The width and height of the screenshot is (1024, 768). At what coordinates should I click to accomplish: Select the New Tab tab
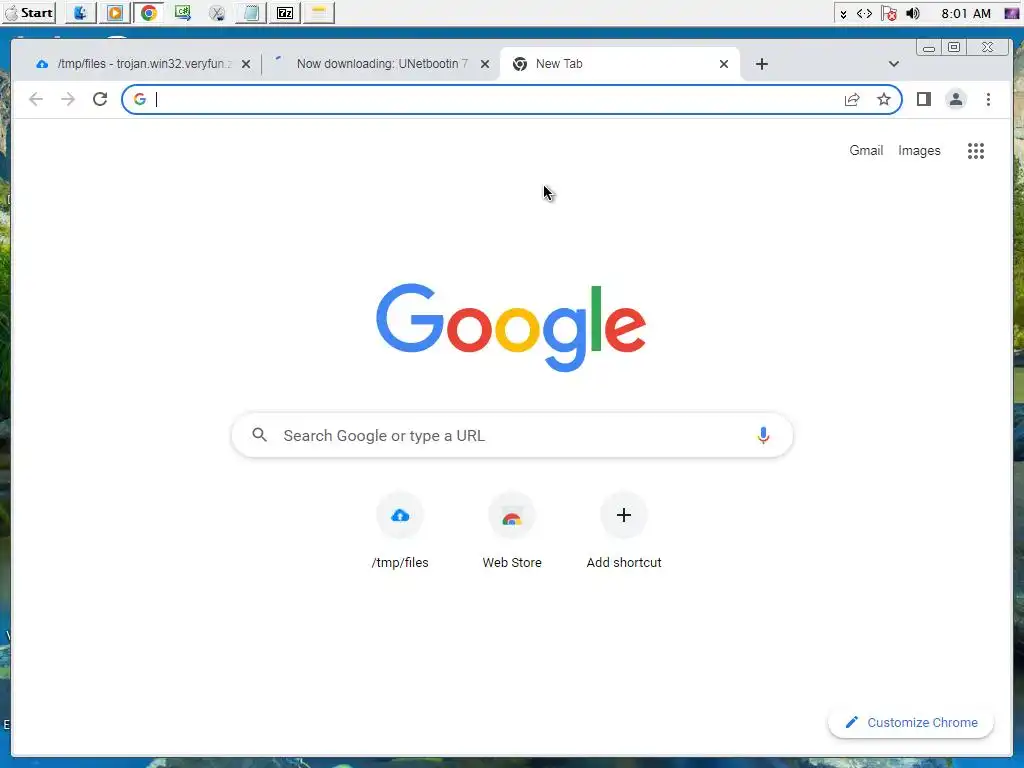click(x=620, y=64)
